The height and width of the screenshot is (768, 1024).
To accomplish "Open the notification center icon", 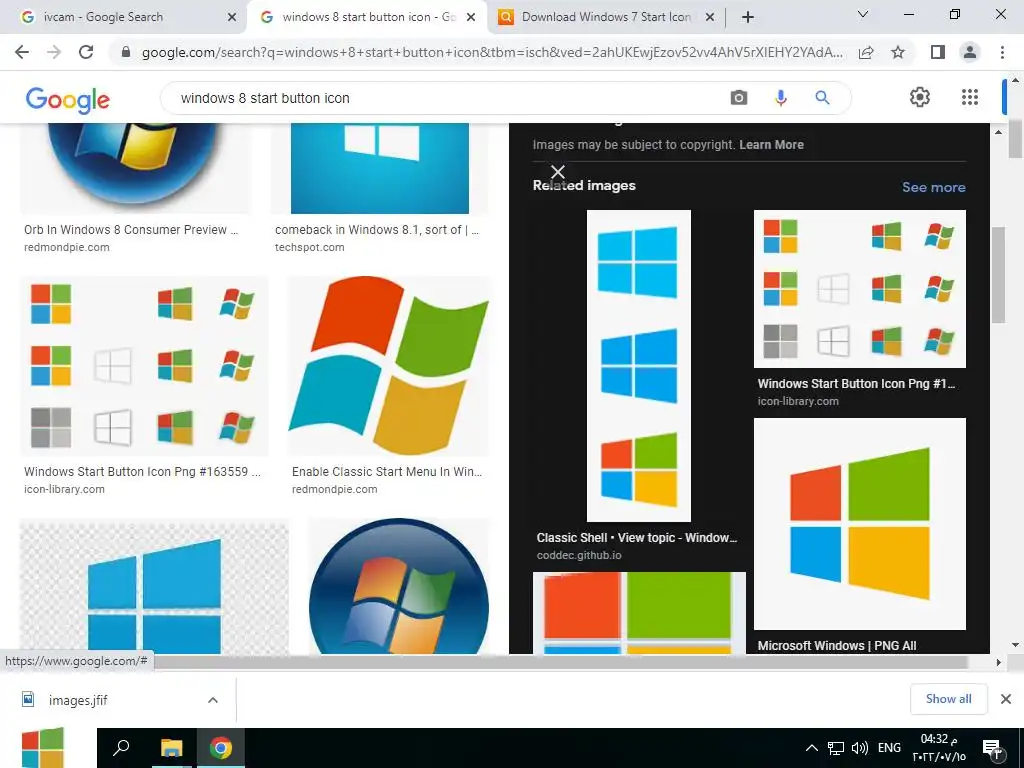I will (992, 748).
